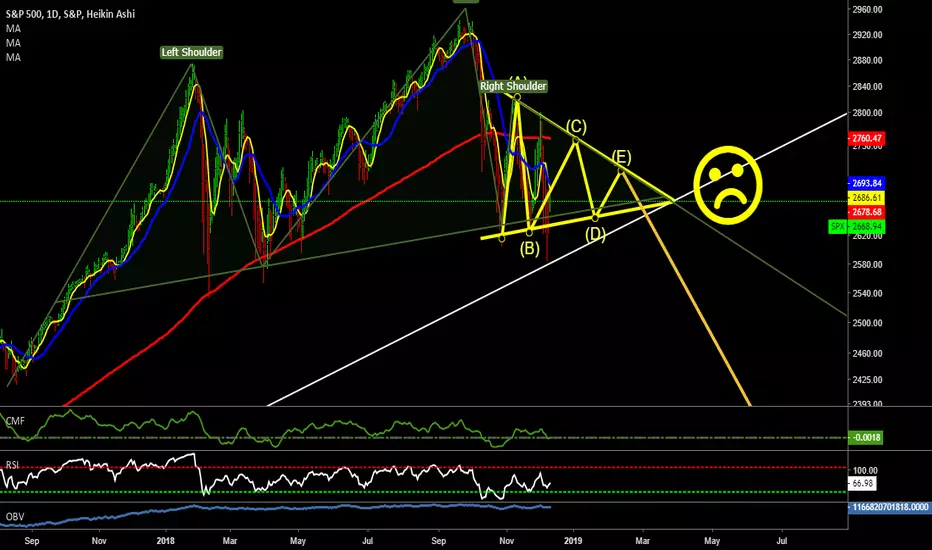Click the 2425.00 price axis tick
The width and height of the screenshot is (932, 550).
click(867, 379)
